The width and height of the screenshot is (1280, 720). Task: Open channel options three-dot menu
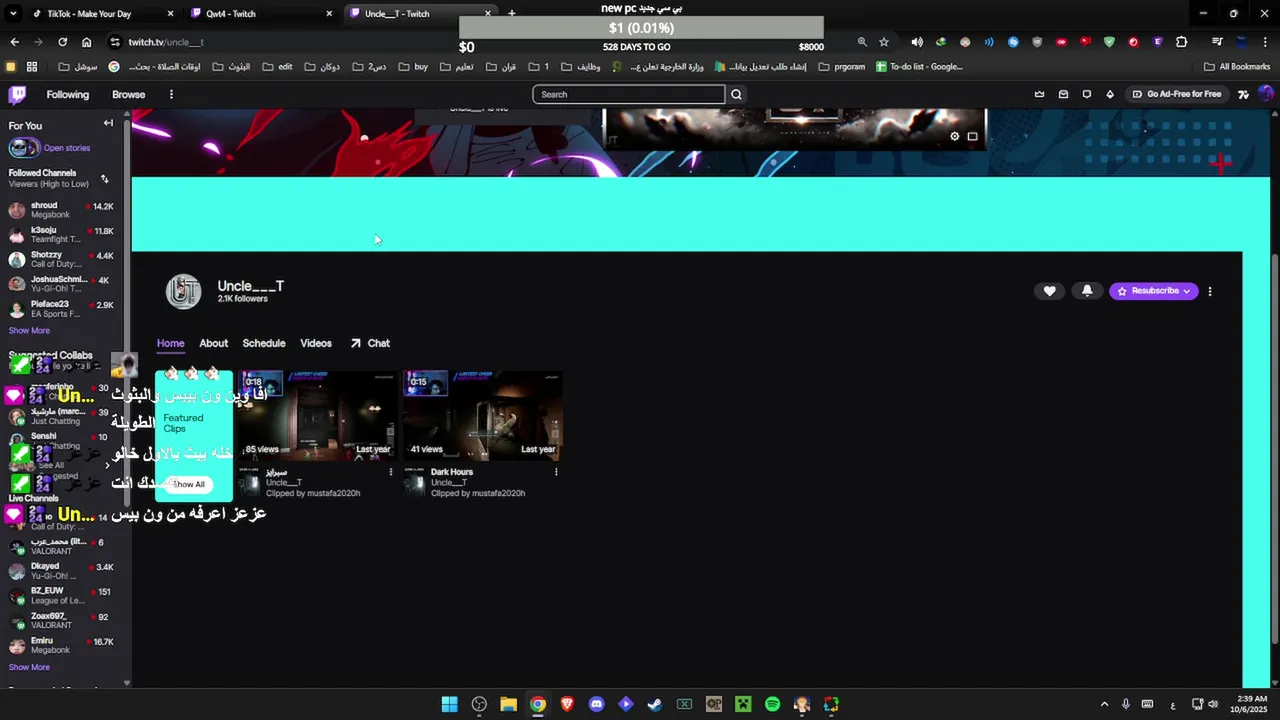pyautogui.click(x=1210, y=291)
